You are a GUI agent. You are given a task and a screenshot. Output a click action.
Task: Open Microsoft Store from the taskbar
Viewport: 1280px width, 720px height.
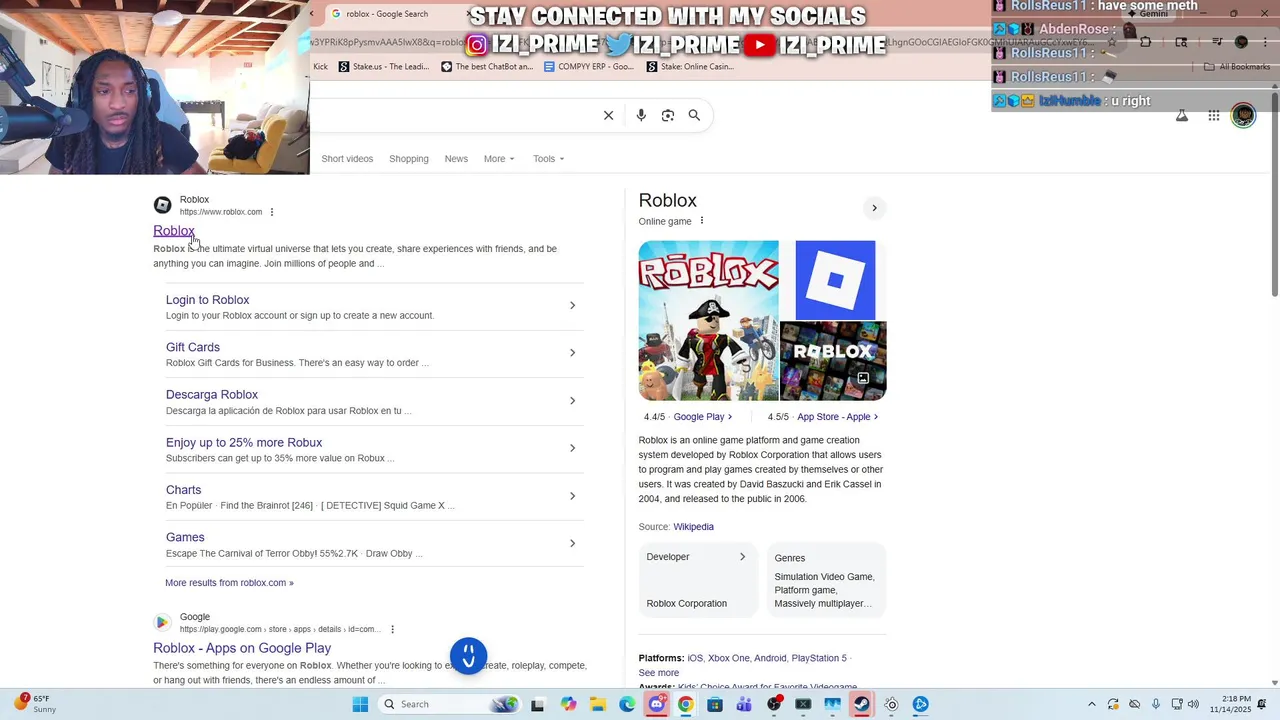715,704
